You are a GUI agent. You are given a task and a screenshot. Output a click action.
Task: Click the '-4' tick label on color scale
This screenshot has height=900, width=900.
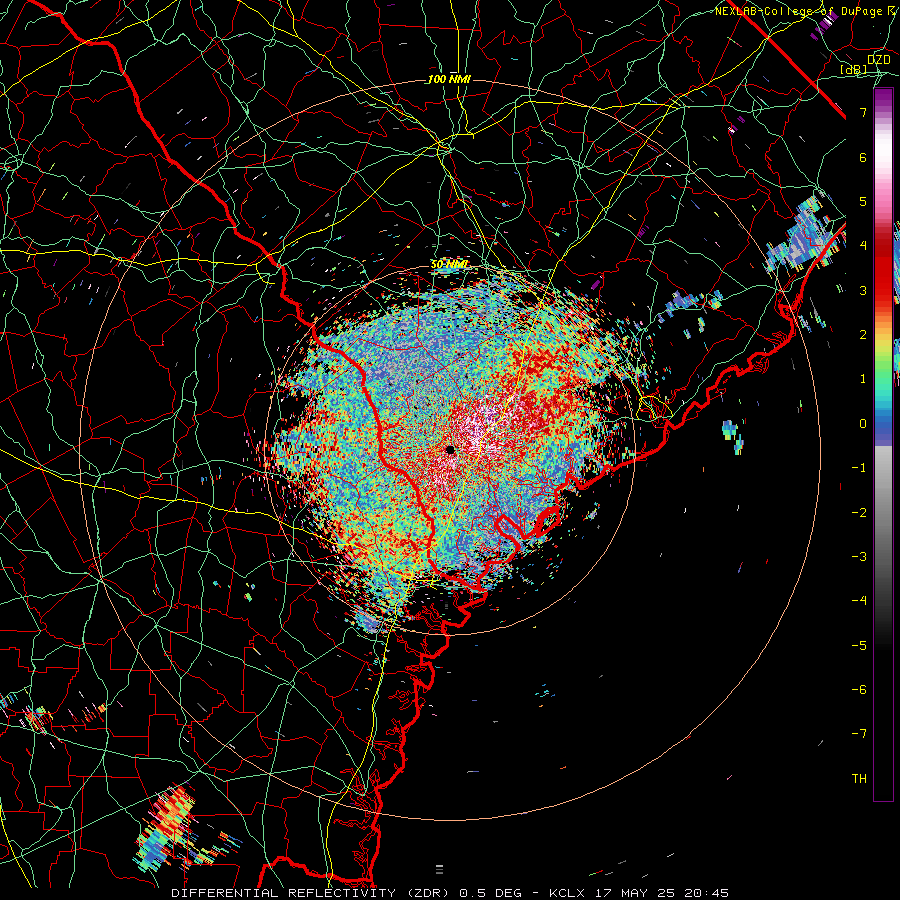click(859, 601)
